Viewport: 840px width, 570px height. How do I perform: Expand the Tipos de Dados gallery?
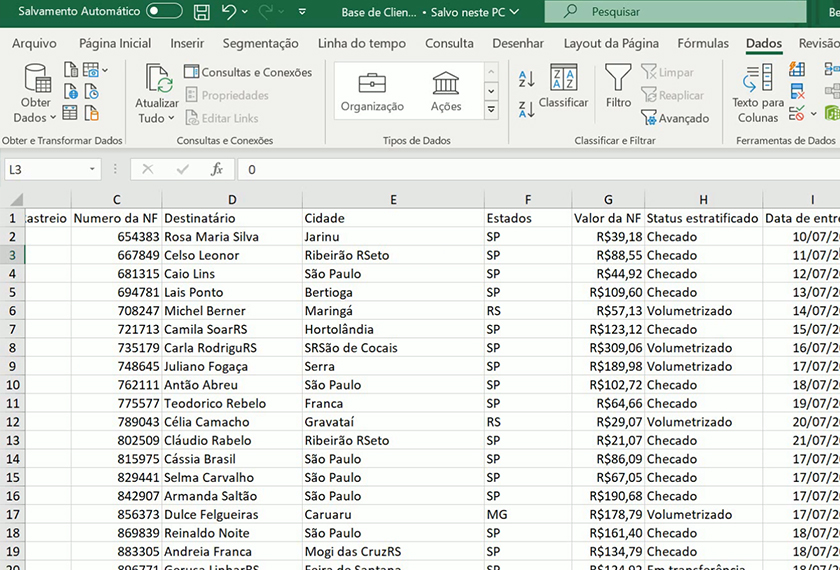coord(491,108)
